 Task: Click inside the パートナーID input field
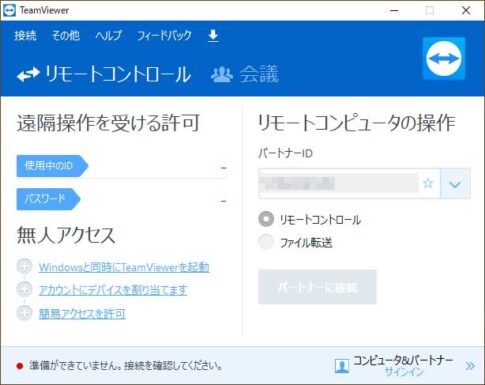339,183
